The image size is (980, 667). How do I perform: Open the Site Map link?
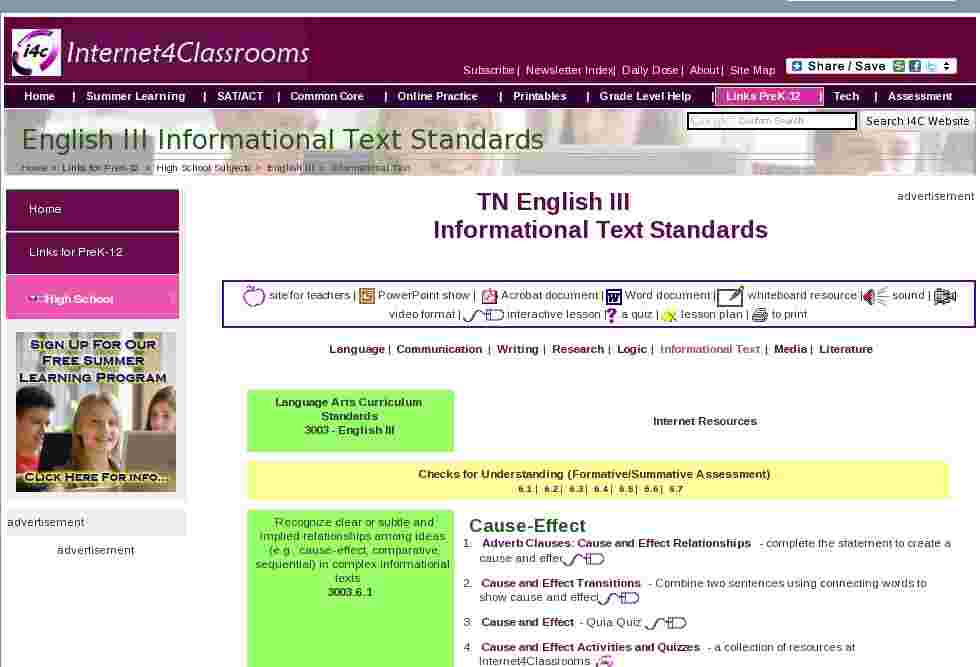[x=752, y=70]
